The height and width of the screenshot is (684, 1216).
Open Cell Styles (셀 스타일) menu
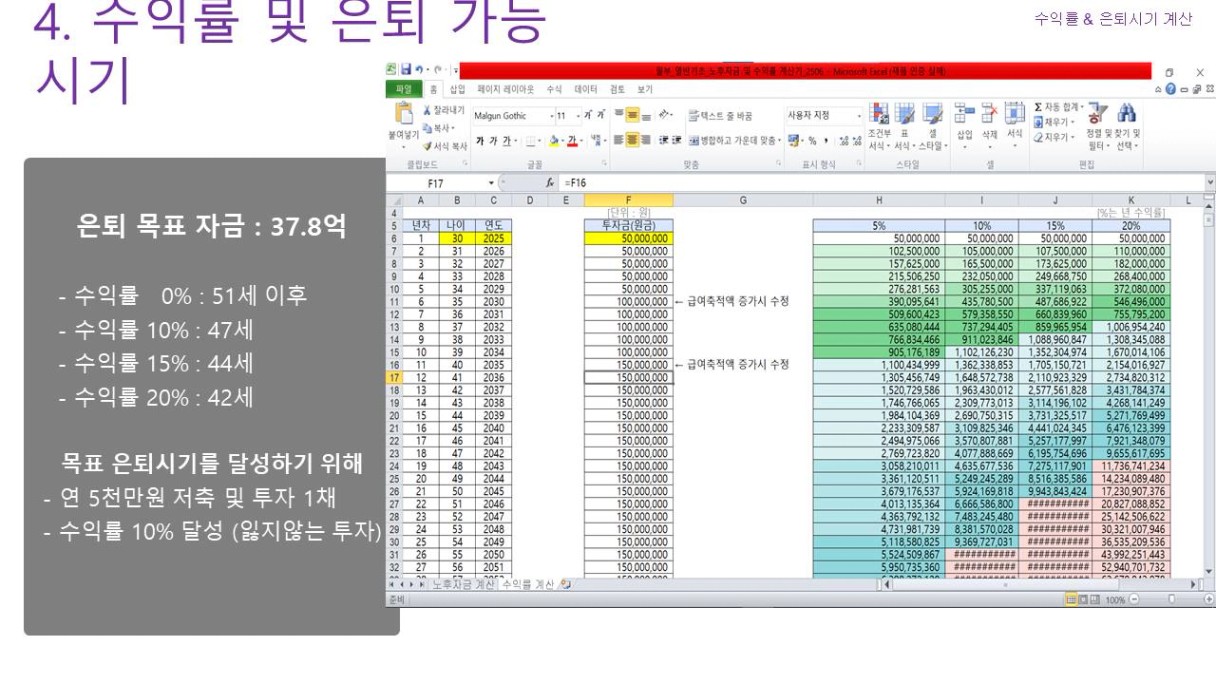click(932, 125)
